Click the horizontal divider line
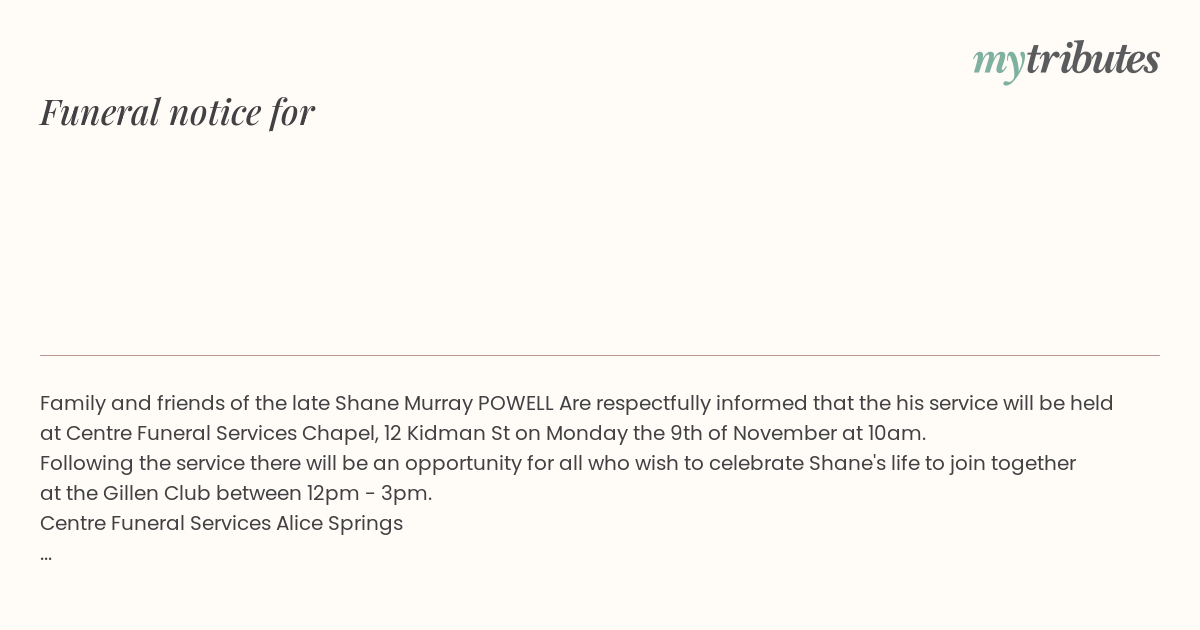Viewport: 1200px width, 630px height. (600, 355)
